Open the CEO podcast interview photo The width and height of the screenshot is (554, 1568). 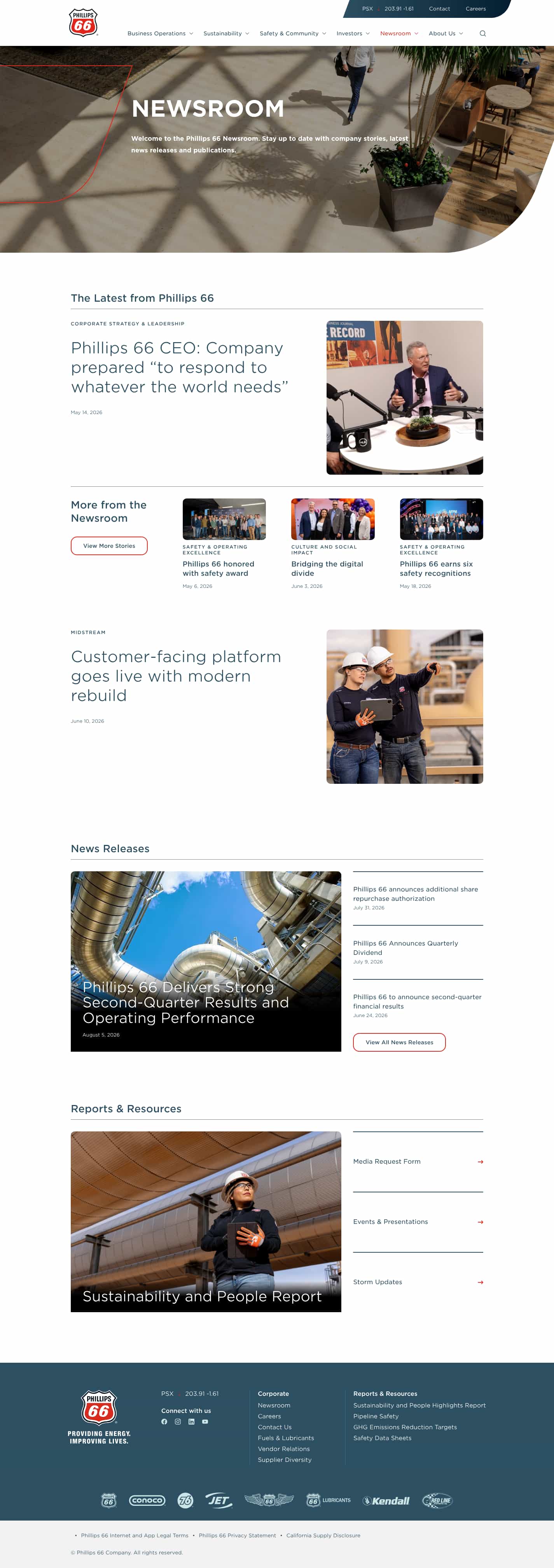tap(405, 397)
